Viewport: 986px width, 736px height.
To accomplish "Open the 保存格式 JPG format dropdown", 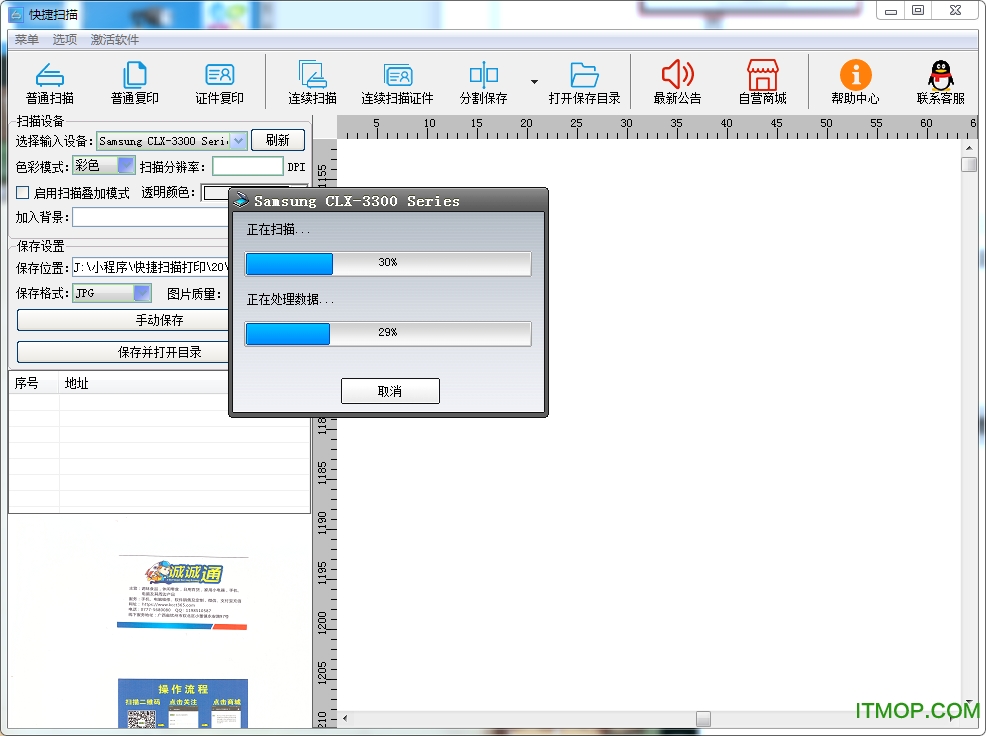I will pos(142,293).
